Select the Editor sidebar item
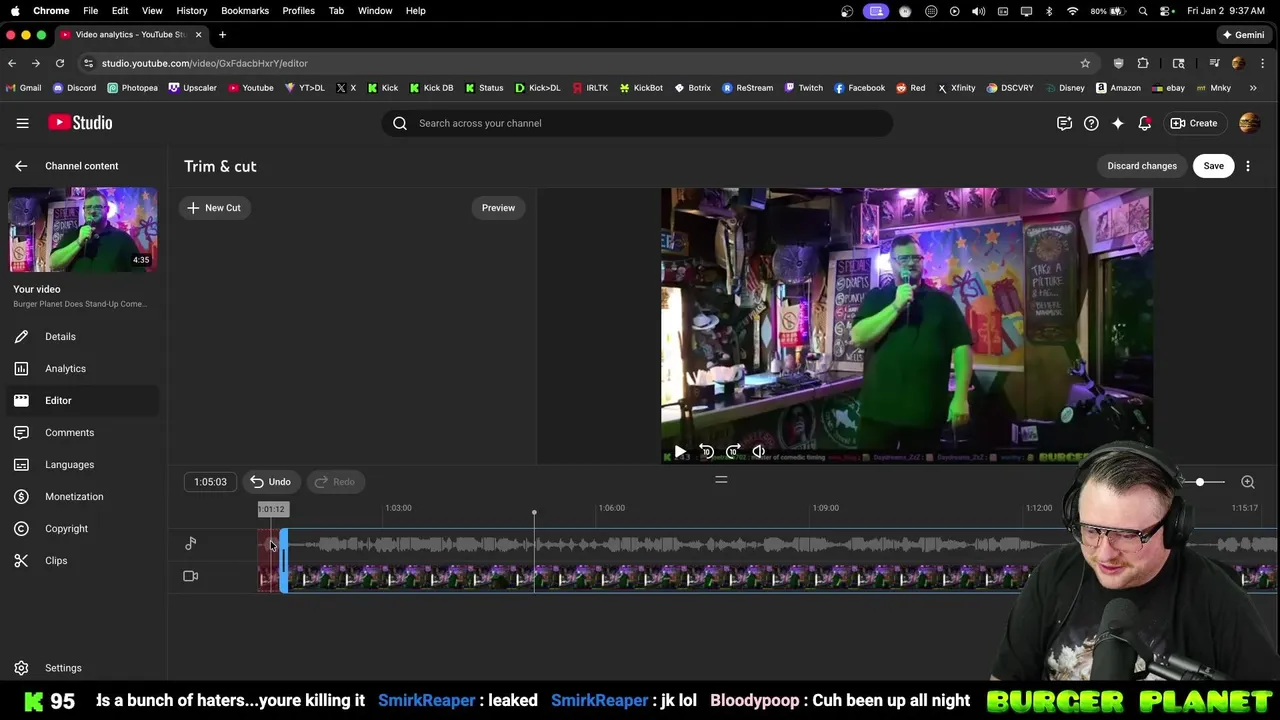Viewport: 1280px width, 720px height. (83, 401)
